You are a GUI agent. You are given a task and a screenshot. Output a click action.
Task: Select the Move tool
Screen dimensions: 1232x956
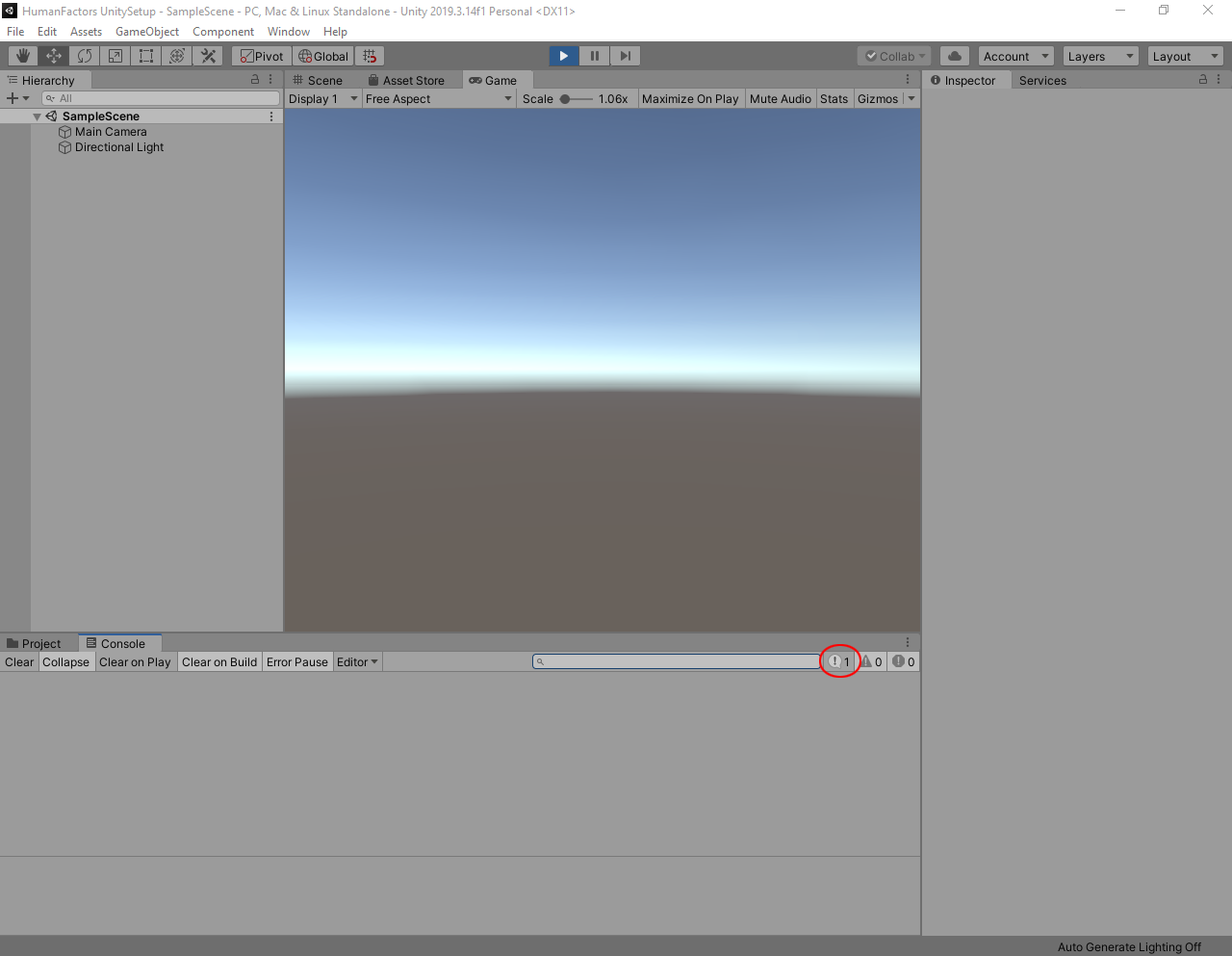point(54,56)
